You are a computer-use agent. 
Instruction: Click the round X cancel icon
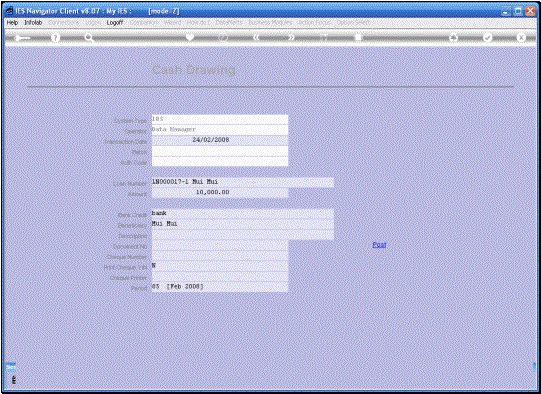pyautogui.click(x=521, y=38)
